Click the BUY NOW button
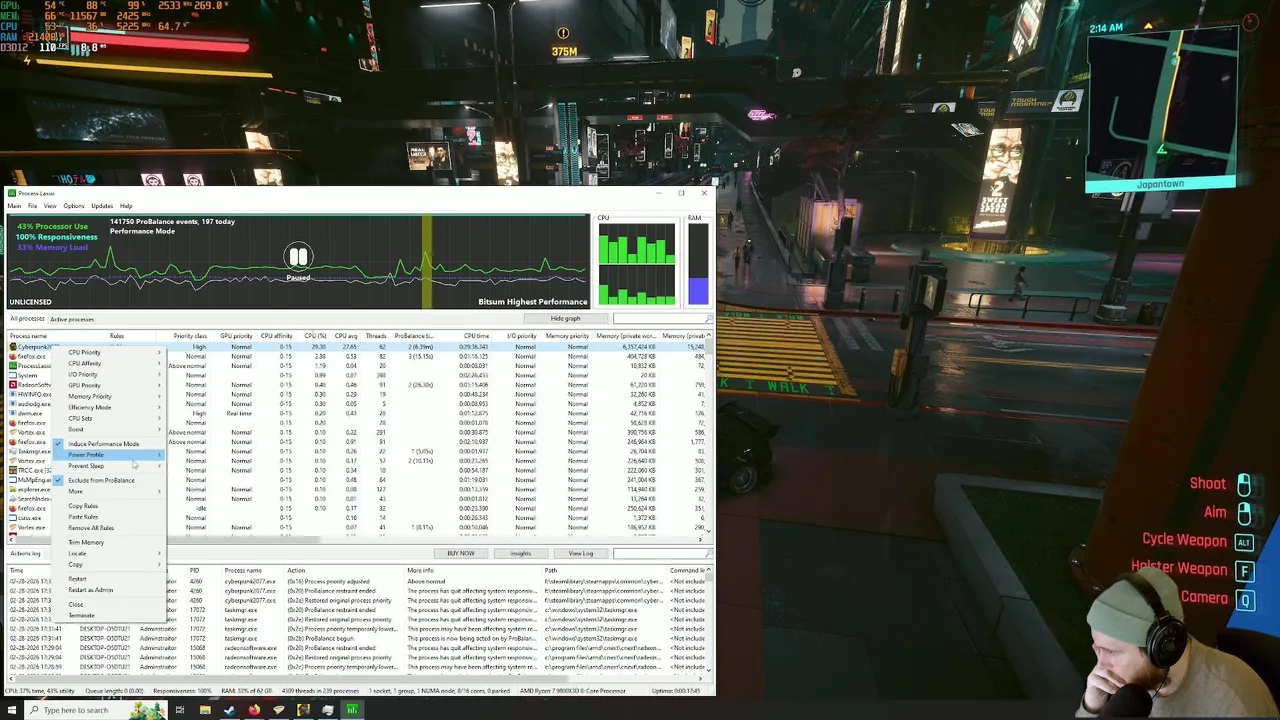Image resolution: width=1280 pixels, height=720 pixels. click(x=461, y=553)
